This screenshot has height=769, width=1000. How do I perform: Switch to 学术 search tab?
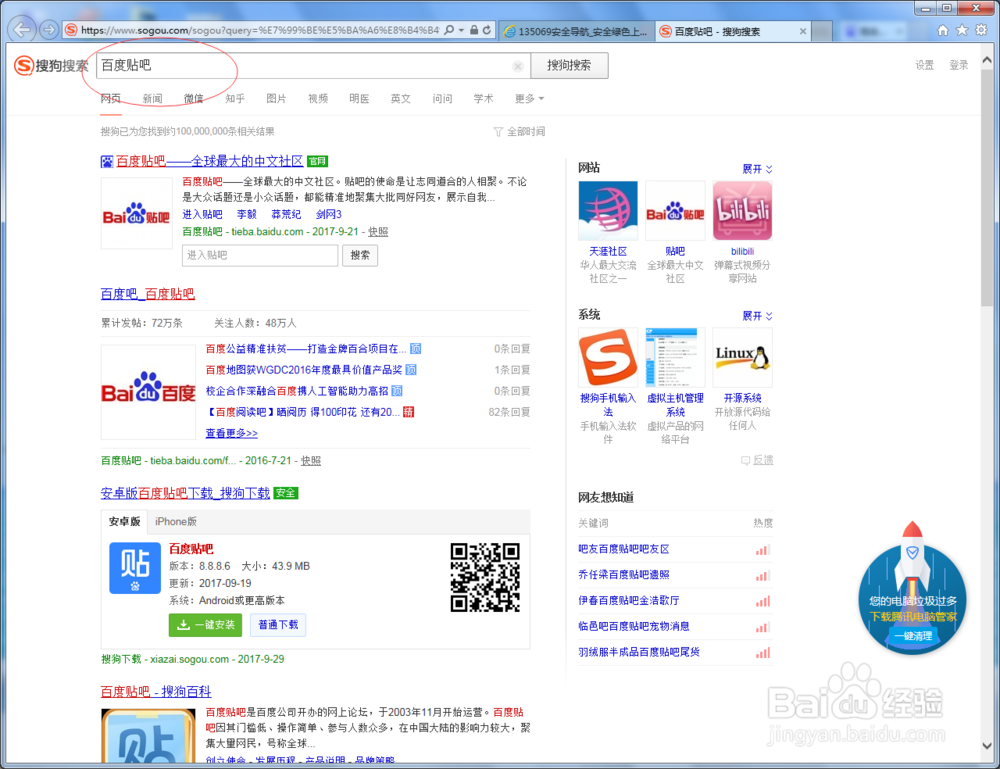coord(483,98)
